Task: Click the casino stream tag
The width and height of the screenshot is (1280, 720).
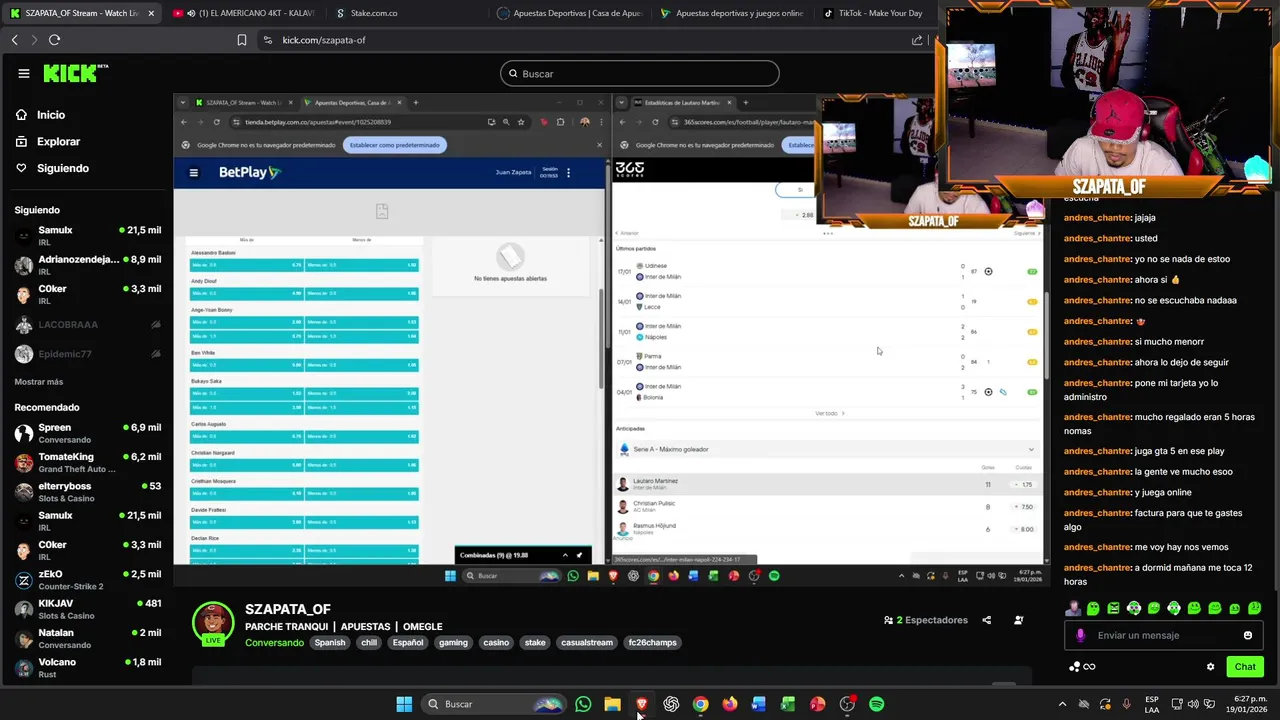Action: point(496,643)
